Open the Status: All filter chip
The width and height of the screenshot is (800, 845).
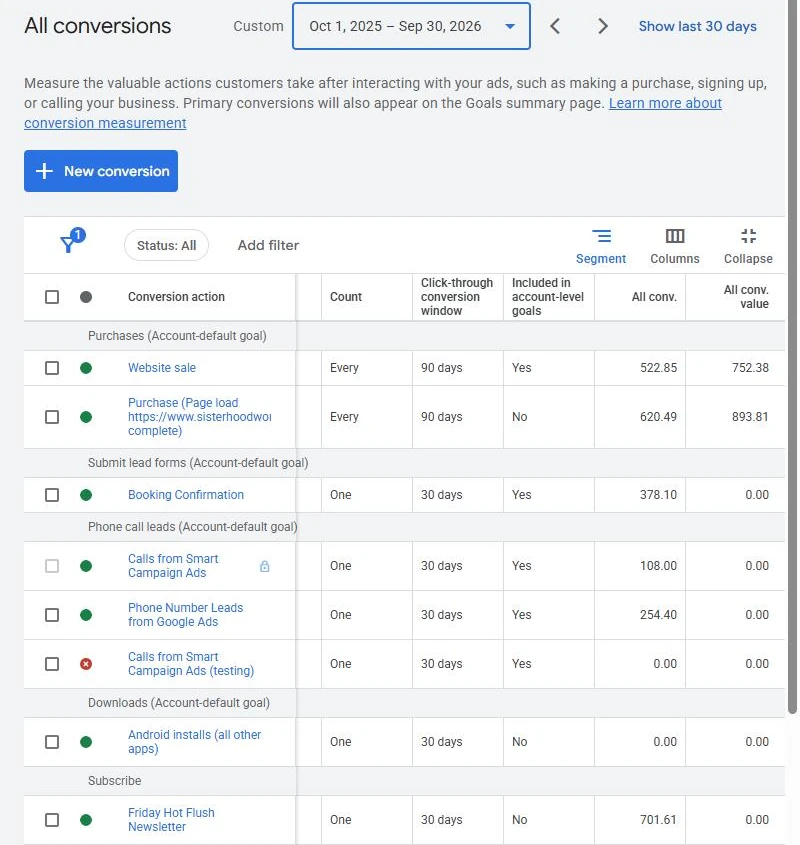[x=166, y=246]
